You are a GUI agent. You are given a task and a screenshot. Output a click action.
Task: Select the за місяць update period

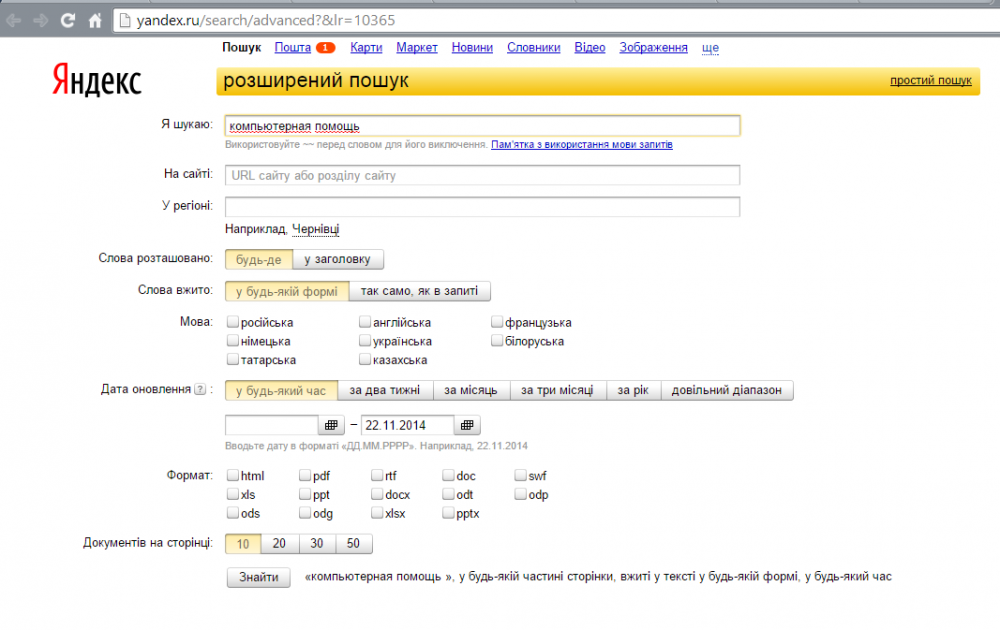coord(472,390)
